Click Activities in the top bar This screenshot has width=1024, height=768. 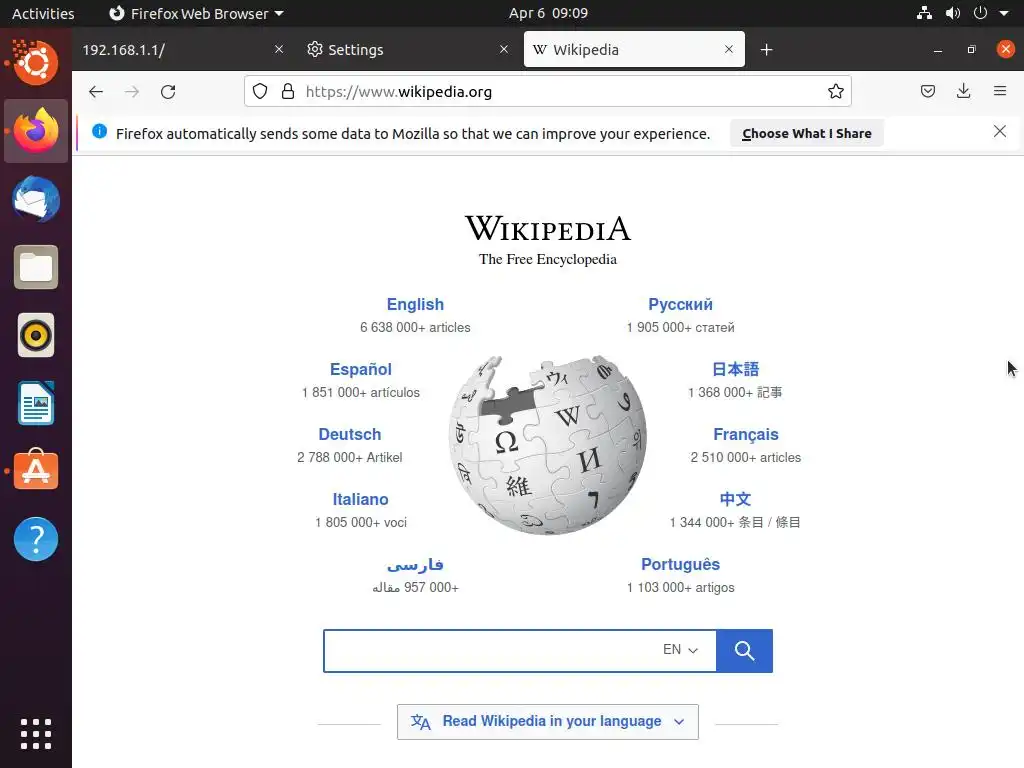tap(43, 13)
